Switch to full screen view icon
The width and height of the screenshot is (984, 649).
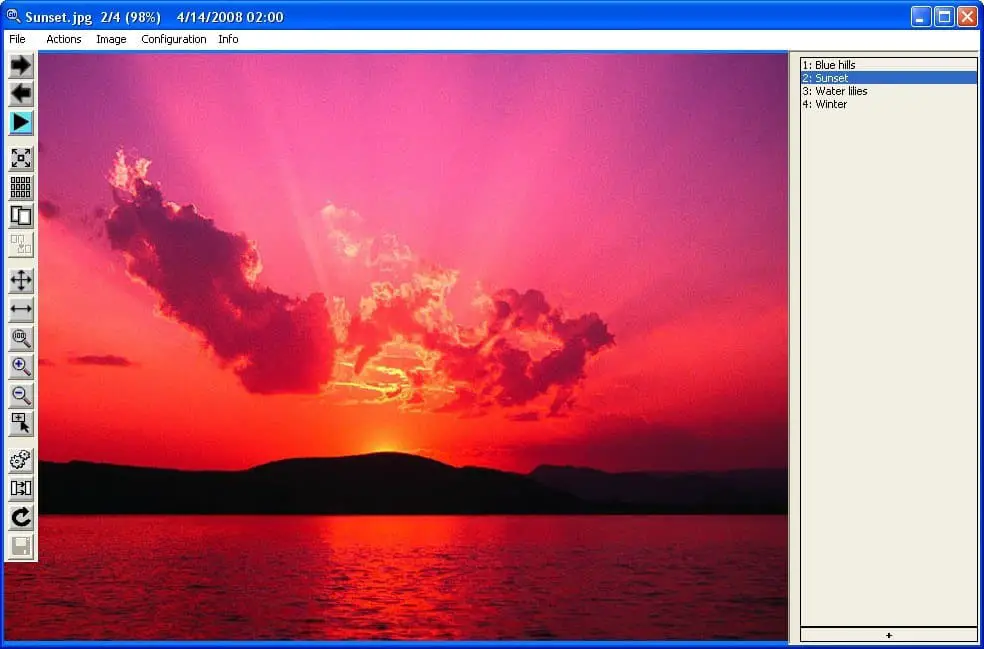[21, 159]
